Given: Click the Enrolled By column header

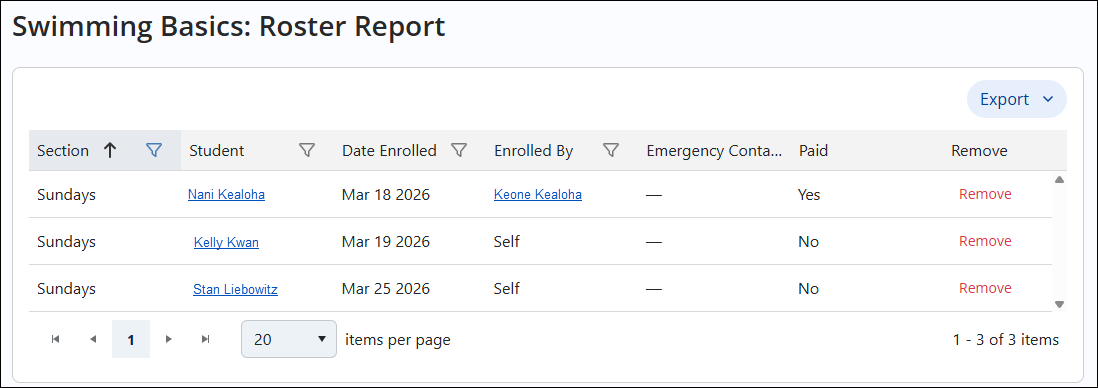Looking at the screenshot, I should (534, 151).
